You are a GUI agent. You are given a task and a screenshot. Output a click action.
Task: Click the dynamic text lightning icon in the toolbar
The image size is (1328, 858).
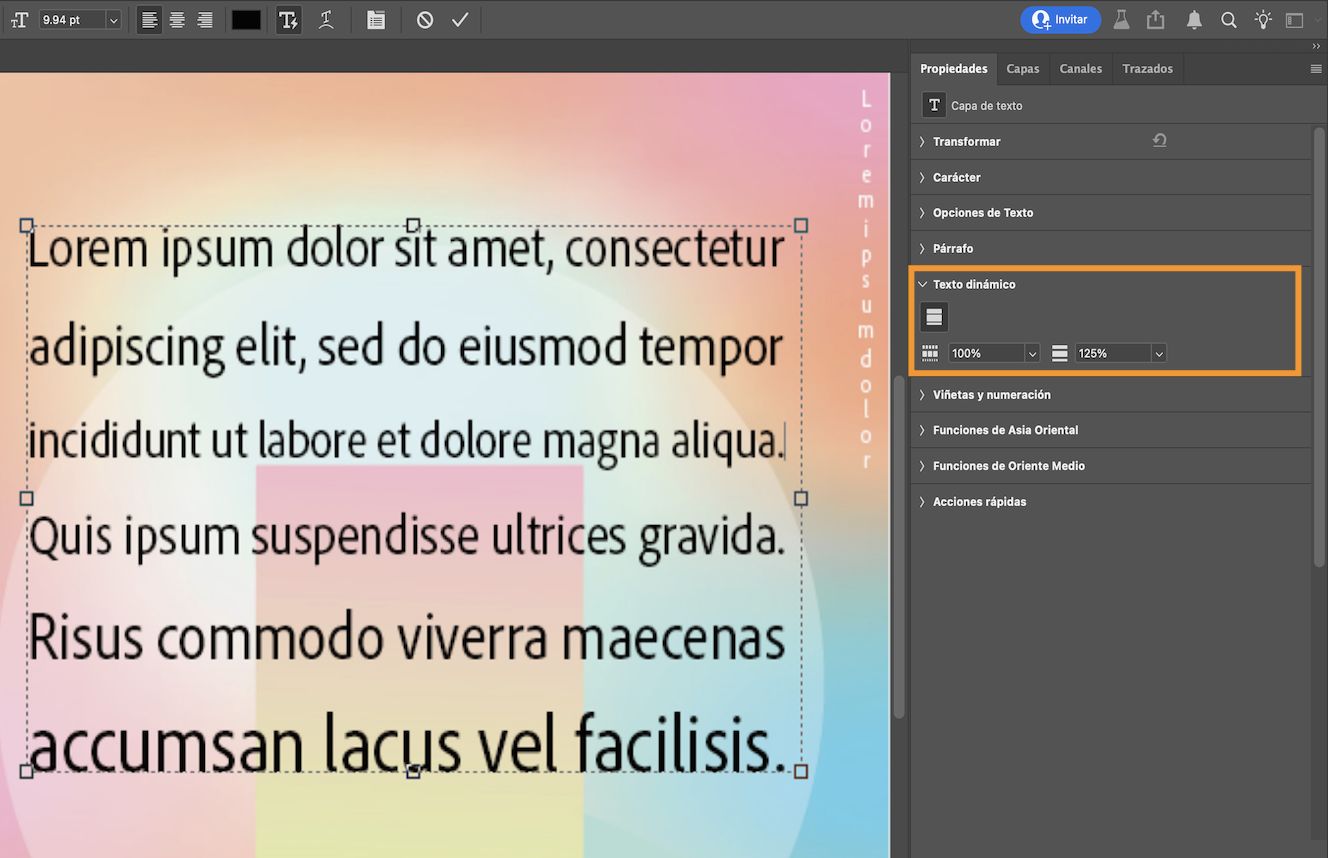(288, 19)
